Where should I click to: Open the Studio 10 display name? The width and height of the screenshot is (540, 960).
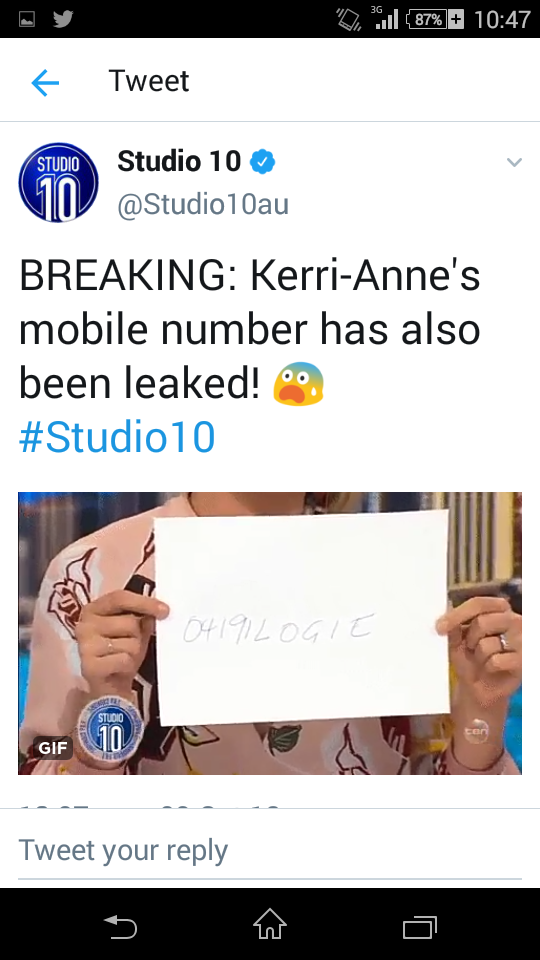pyautogui.click(x=179, y=161)
